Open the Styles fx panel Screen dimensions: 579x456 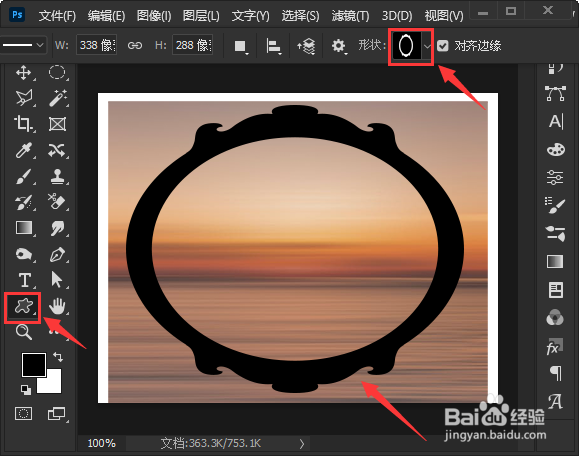point(554,346)
